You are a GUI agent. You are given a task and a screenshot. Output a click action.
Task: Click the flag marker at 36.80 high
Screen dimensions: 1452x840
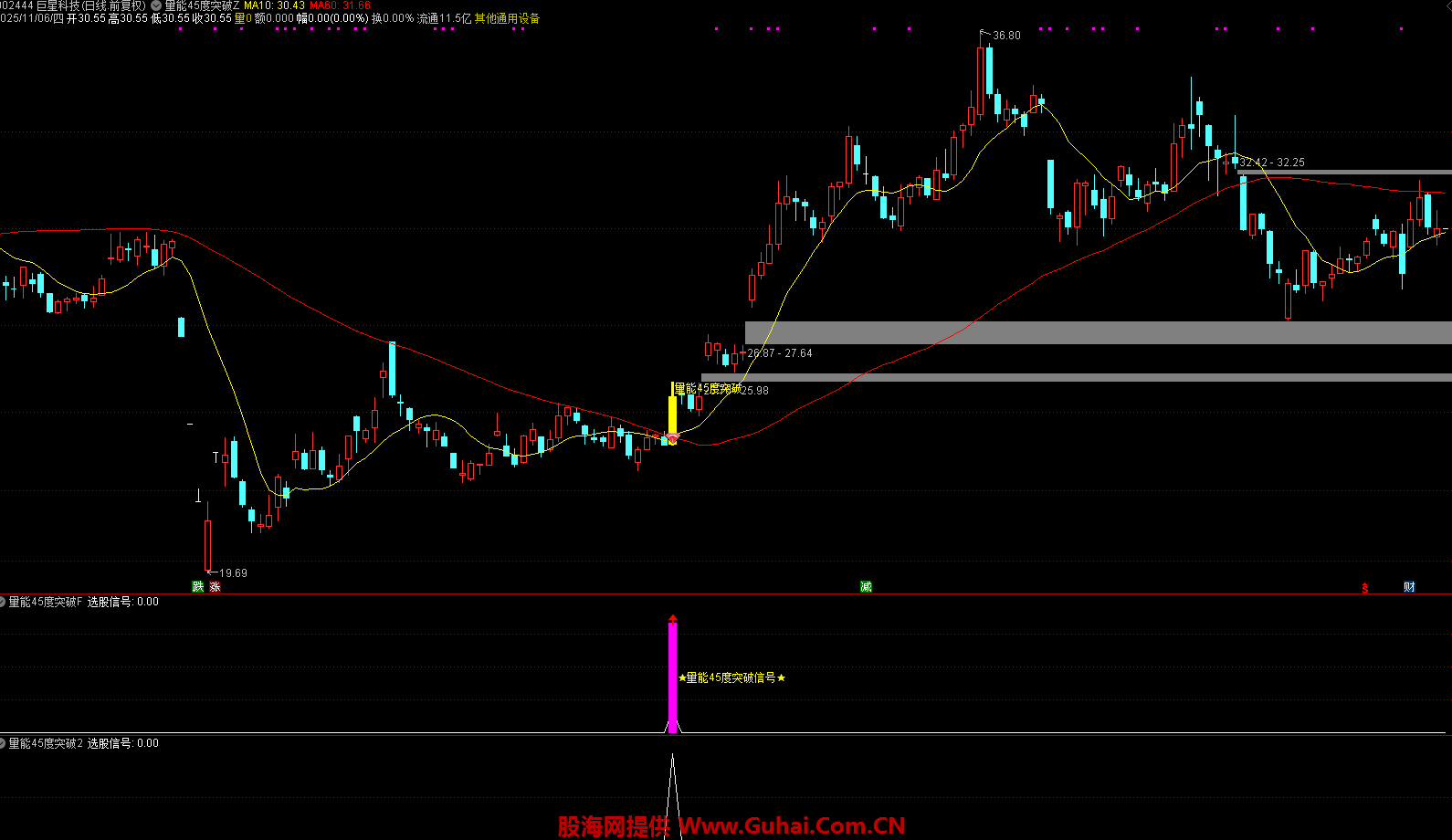984,34
